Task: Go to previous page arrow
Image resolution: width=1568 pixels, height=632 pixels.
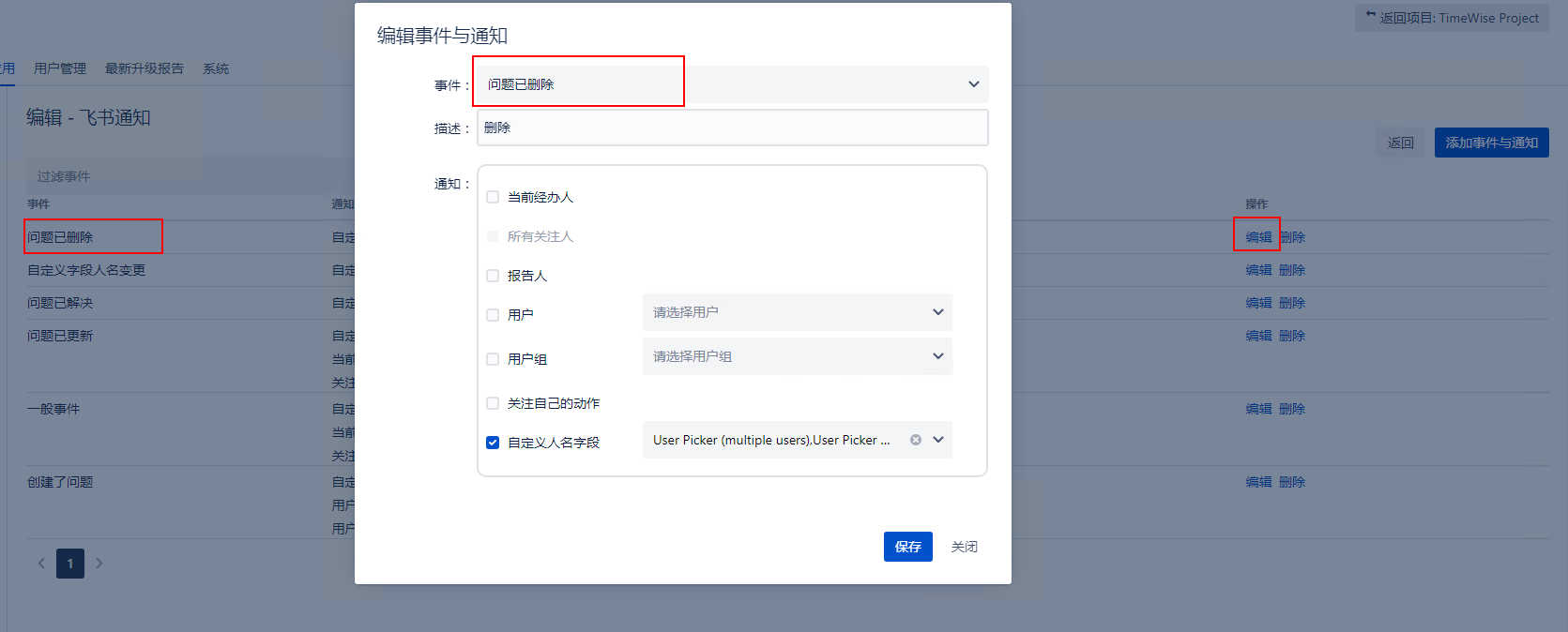Action: tap(41, 564)
